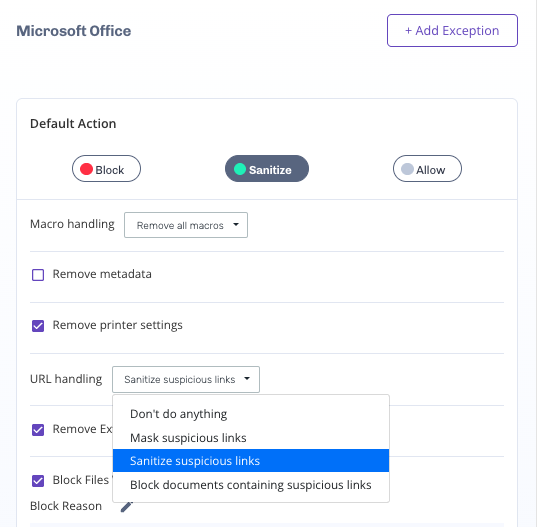537x527 pixels.
Task: Select Block documents containing suspicious links
Action: click(251, 485)
